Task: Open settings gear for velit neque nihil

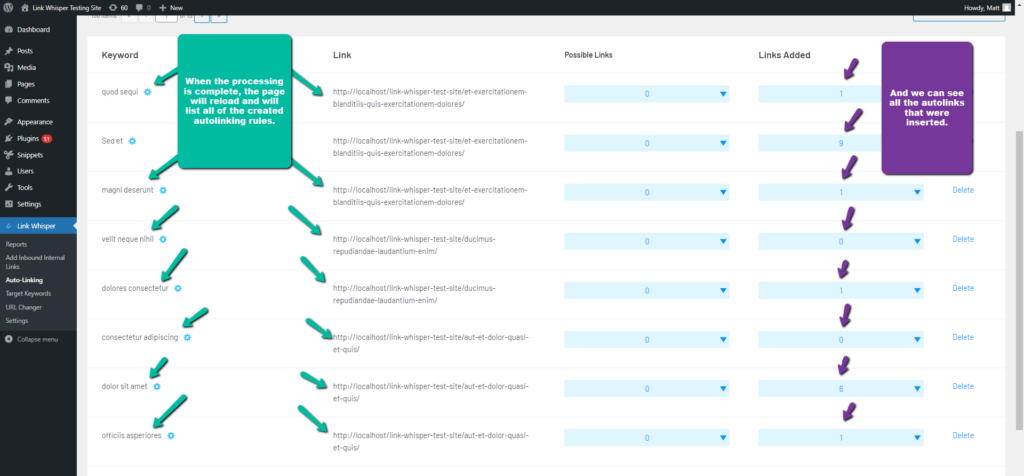Action: tap(163, 239)
